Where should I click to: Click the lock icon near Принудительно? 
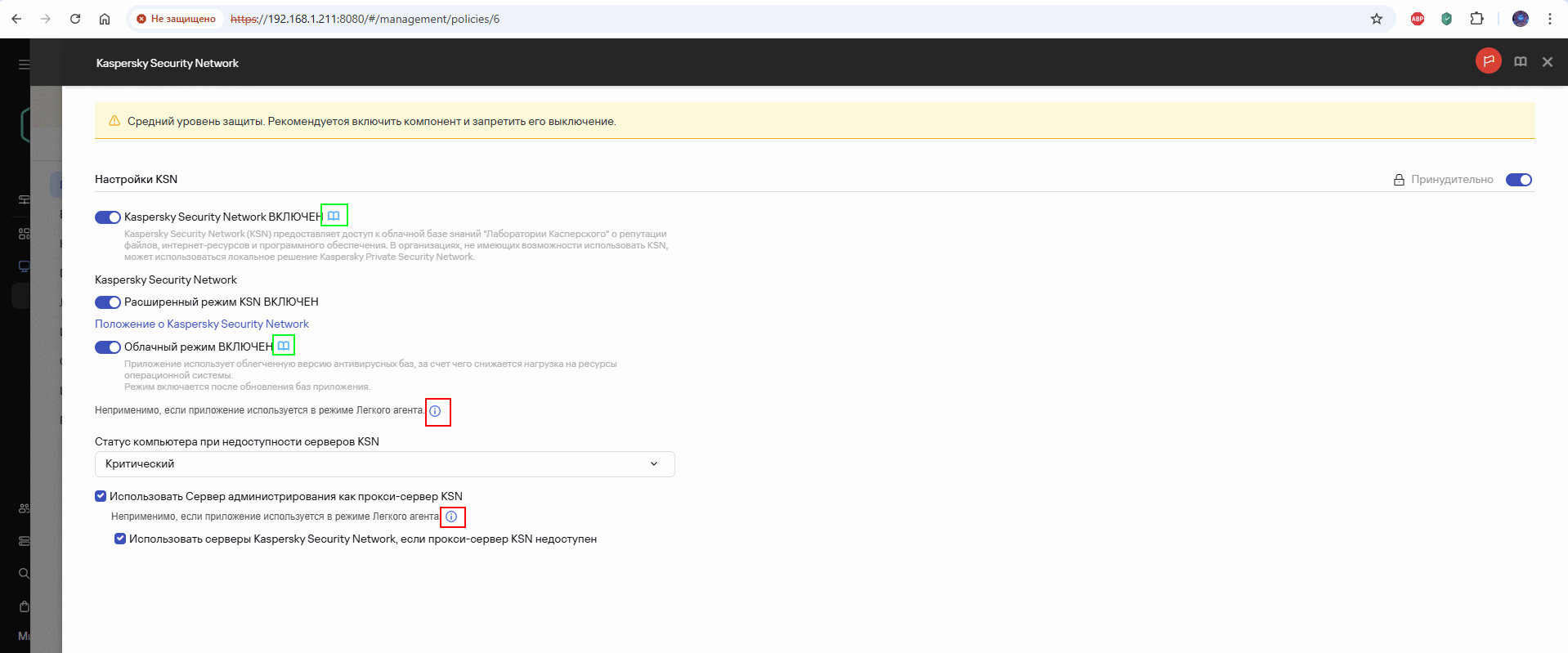1399,180
